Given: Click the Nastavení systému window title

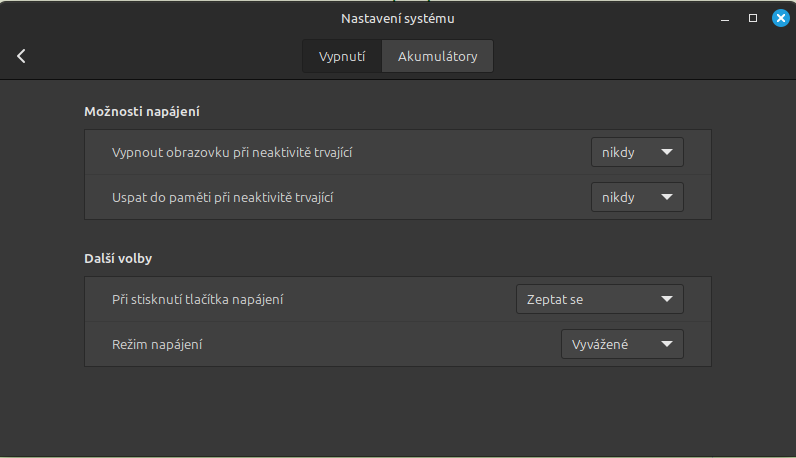Looking at the screenshot, I should pyautogui.click(x=398, y=18).
